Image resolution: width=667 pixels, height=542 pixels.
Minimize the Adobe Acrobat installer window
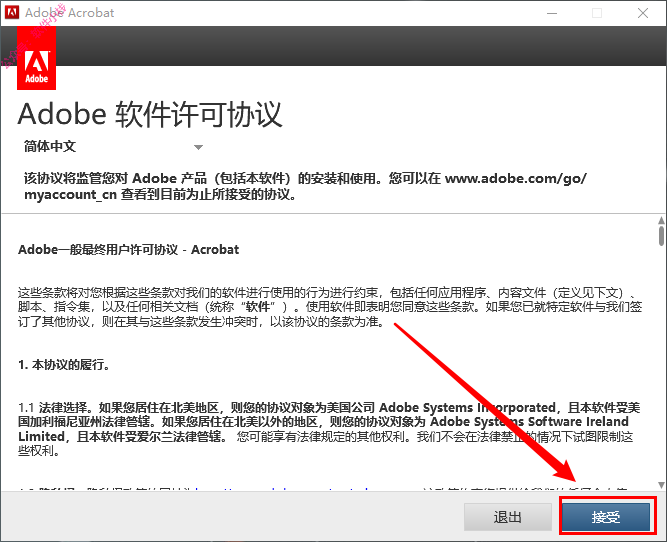click(552, 13)
